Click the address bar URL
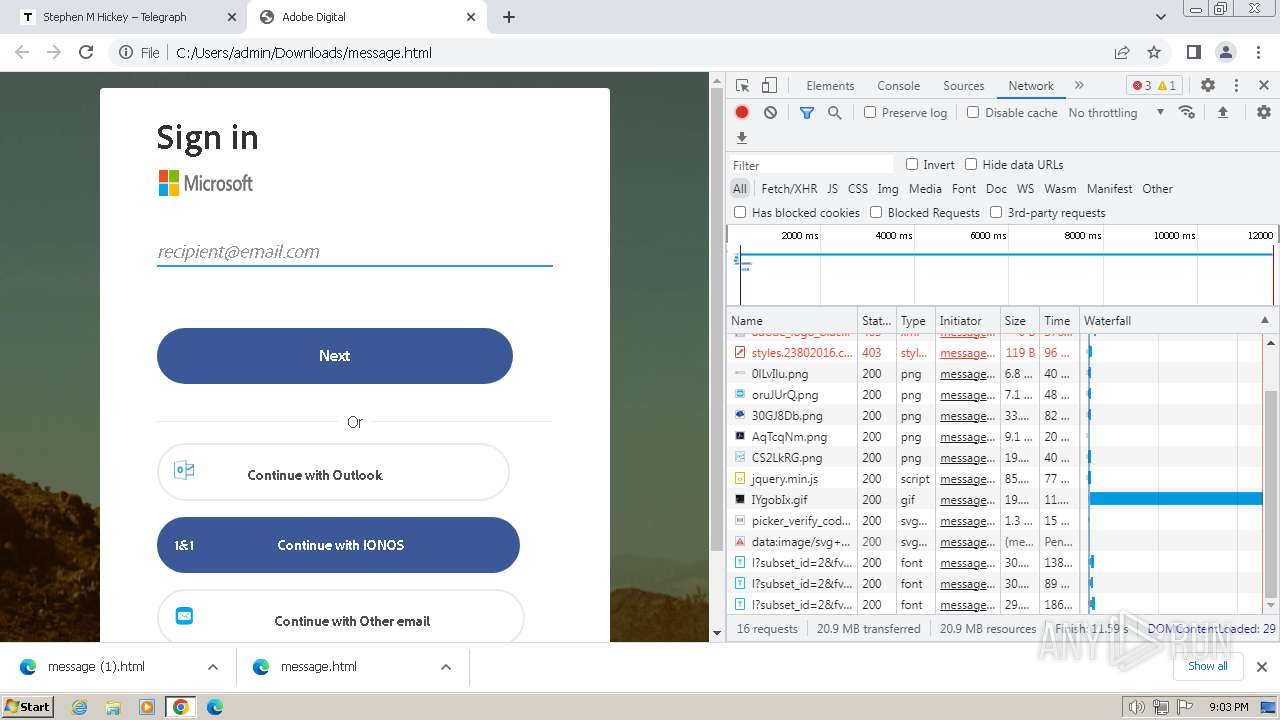Screen dimensions: 1280x720 click(304, 53)
